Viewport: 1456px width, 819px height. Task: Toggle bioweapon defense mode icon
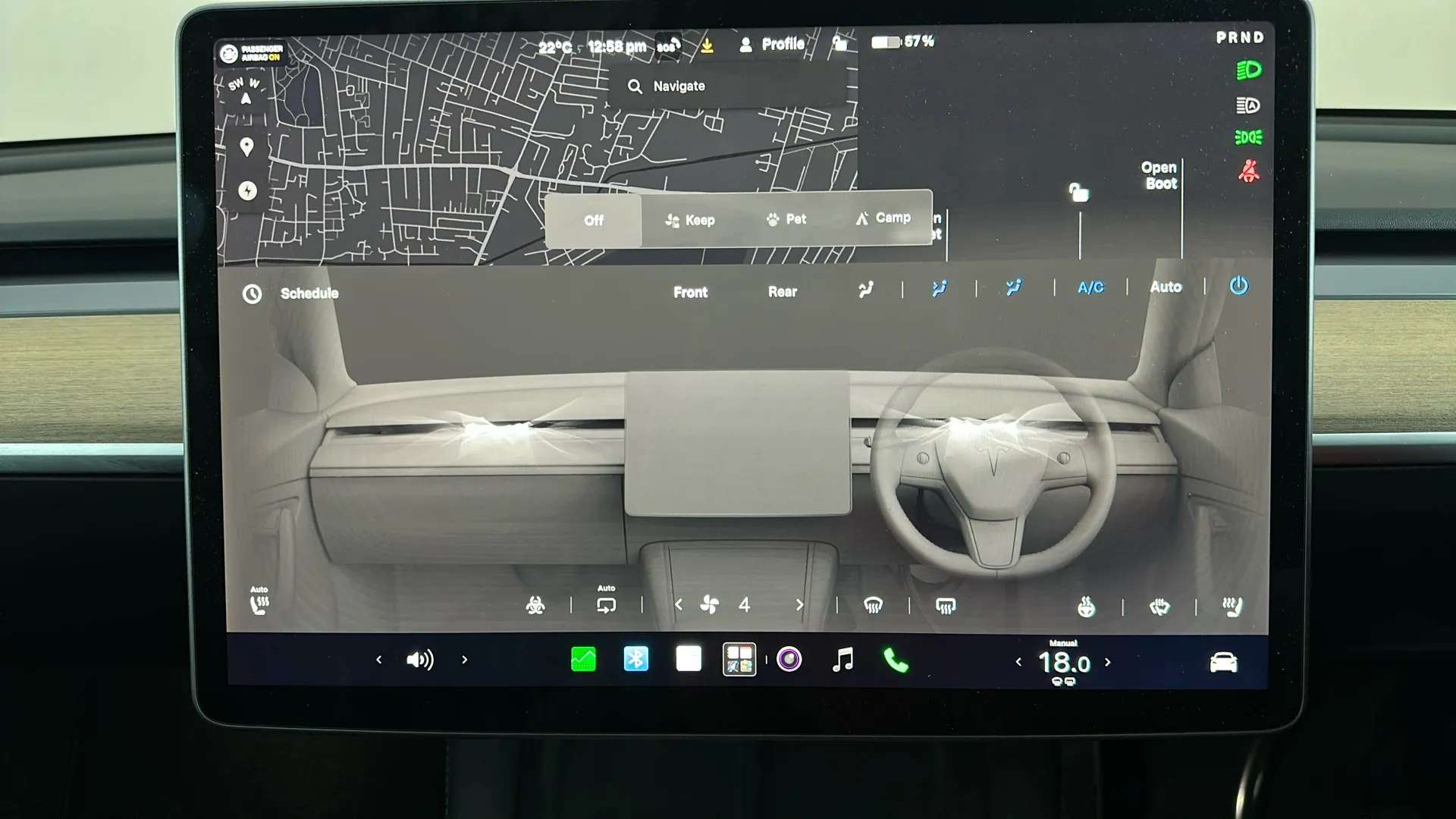click(535, 605)
